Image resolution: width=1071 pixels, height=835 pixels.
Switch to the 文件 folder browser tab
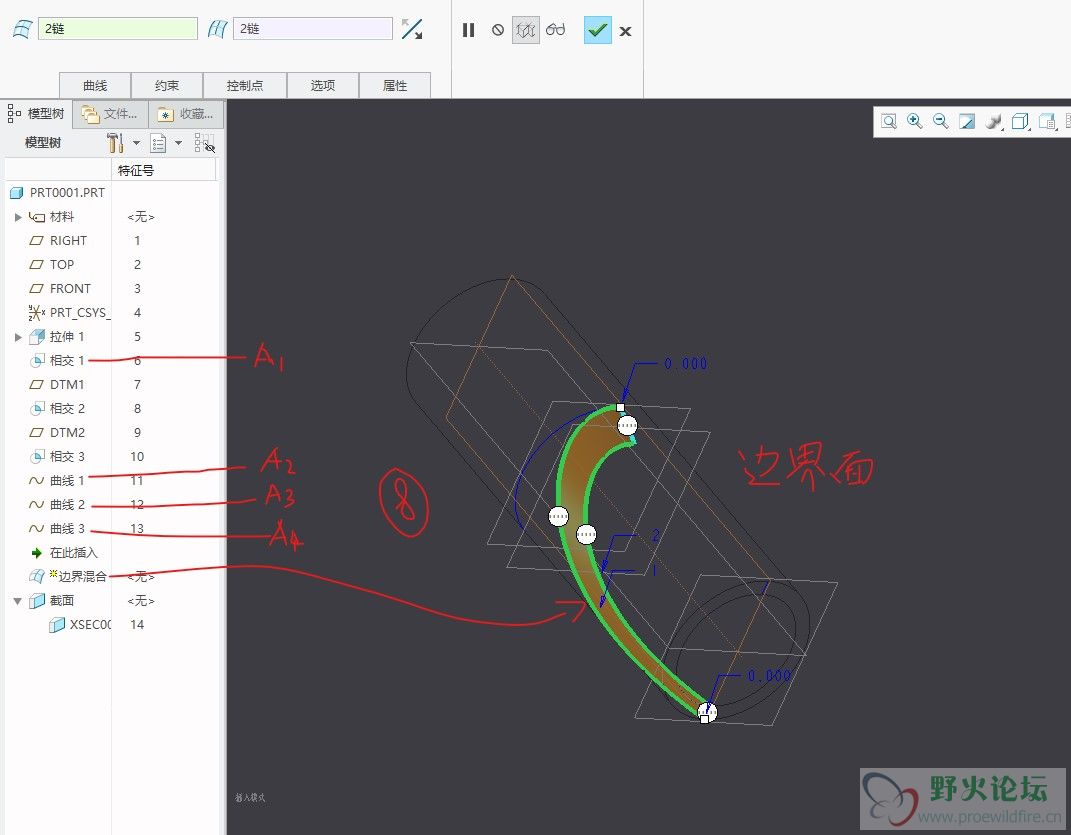click(x=110, y=114)
